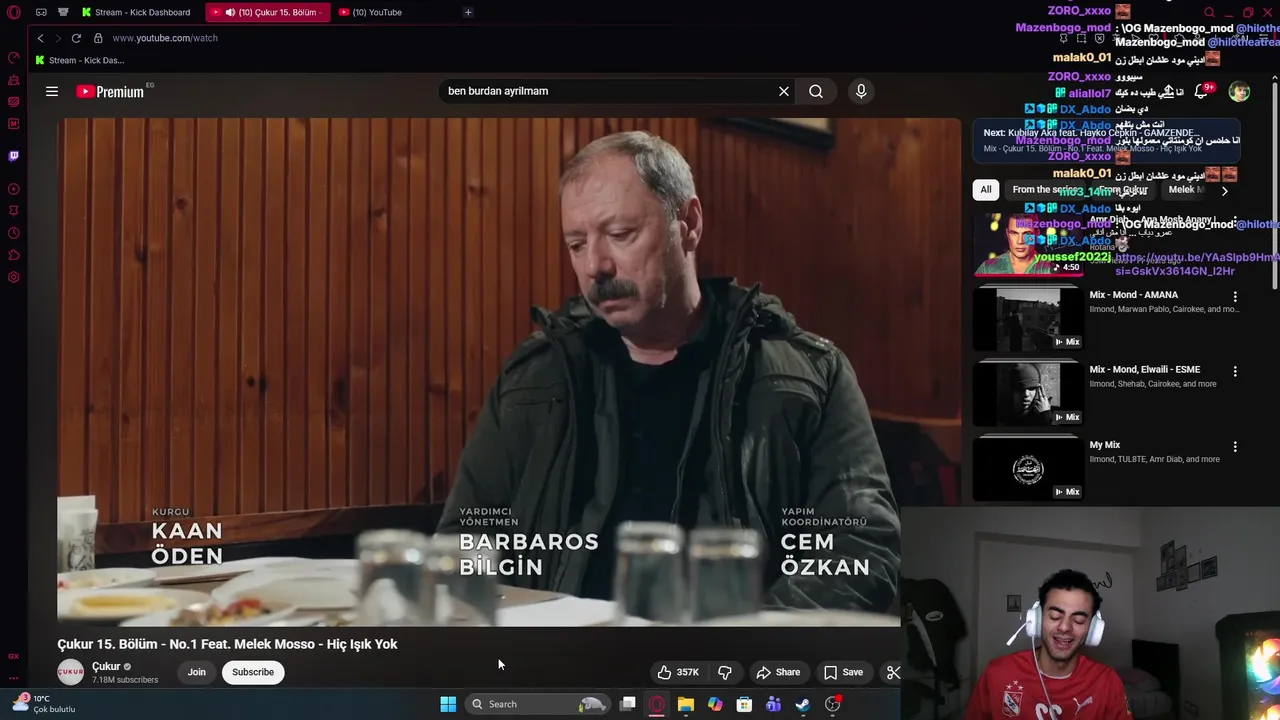The image size is (1280, 720).
Task: Create a clip with scissors button
Action: point(893,672)
